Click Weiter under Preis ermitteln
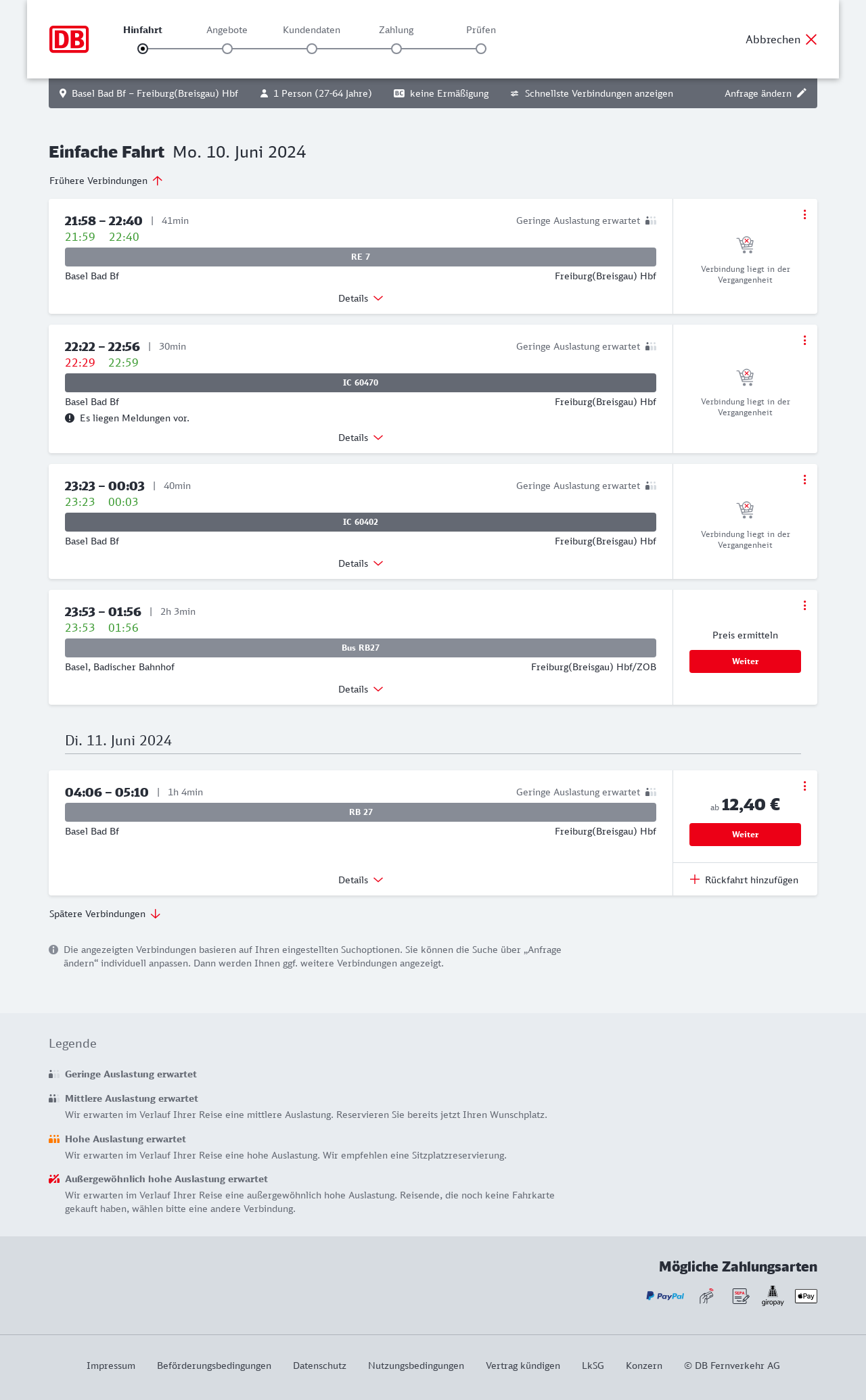Screen dimensions: 866x1400 tap(745, 661)
